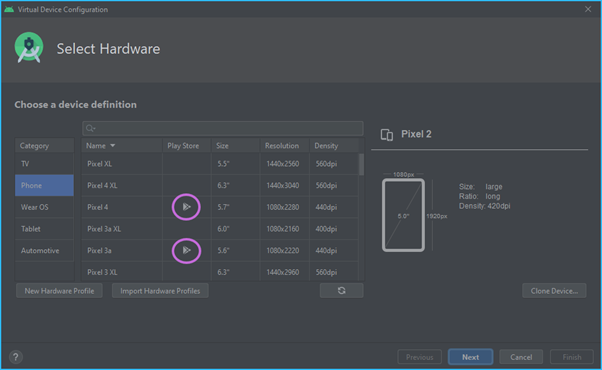602x370 pixels.
Task: Select the Pixel XL row
Action: (x=220, y=164)
